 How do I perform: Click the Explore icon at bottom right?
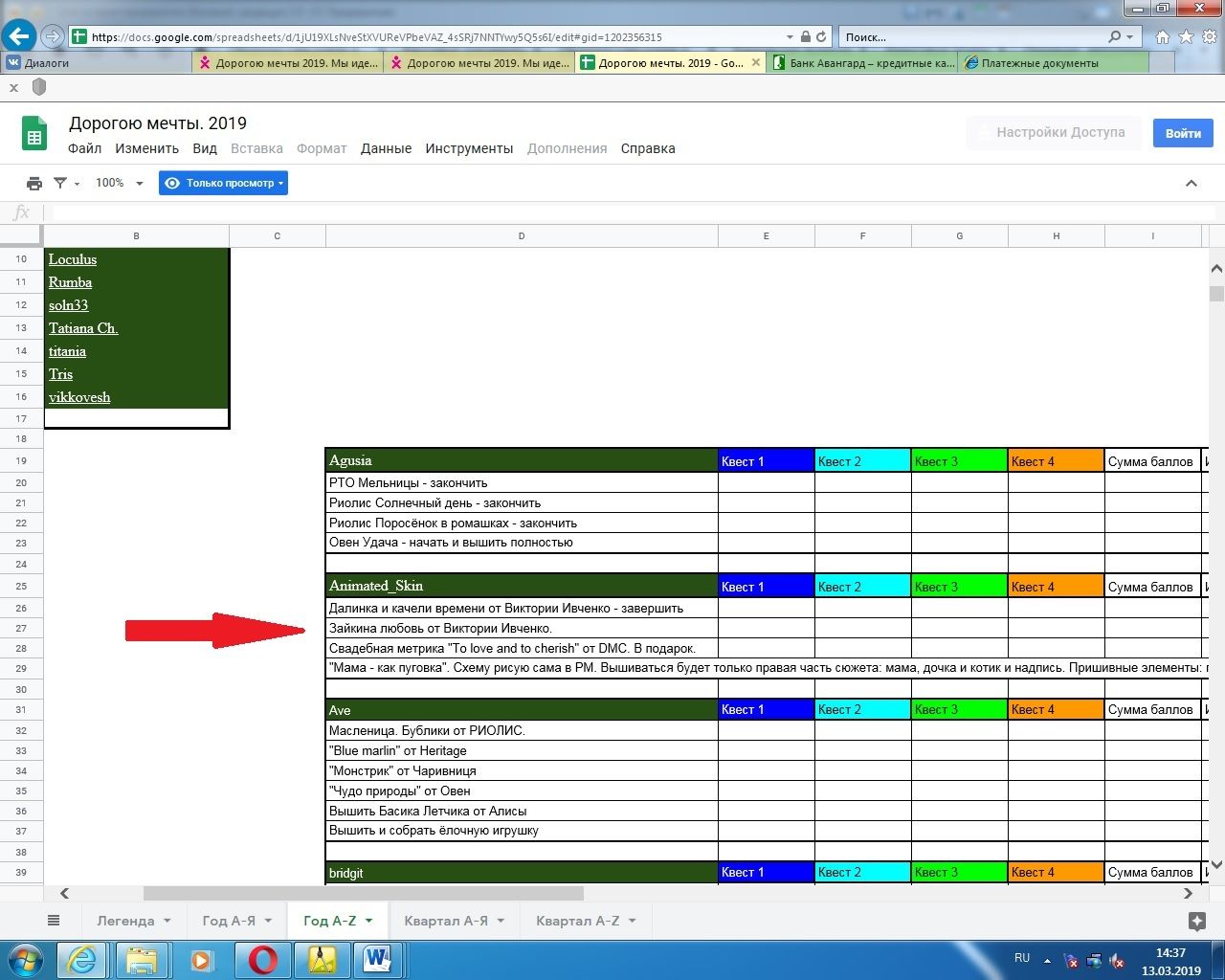point(1196,921)
